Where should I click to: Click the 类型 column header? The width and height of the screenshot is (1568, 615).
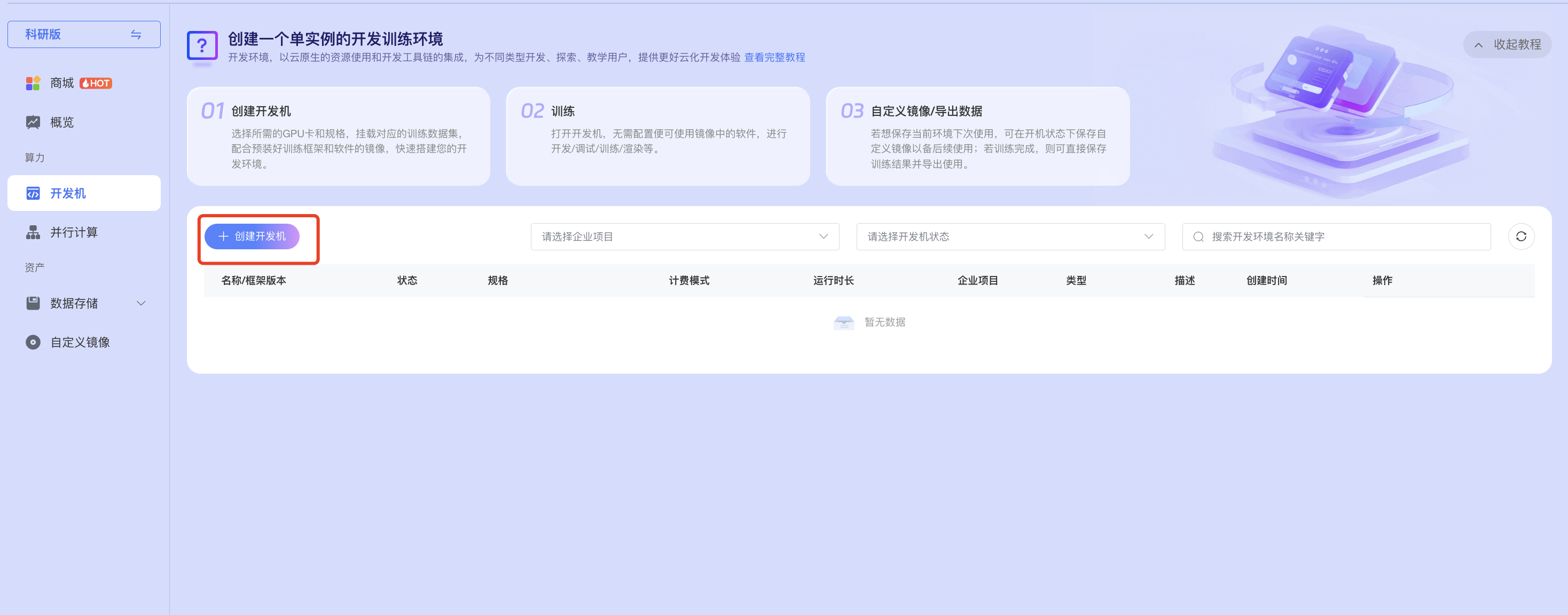click(1076, 280)
